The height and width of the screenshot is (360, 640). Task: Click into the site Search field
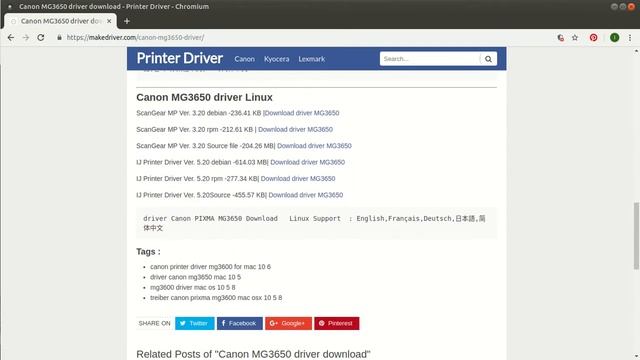tap(430, 59)
